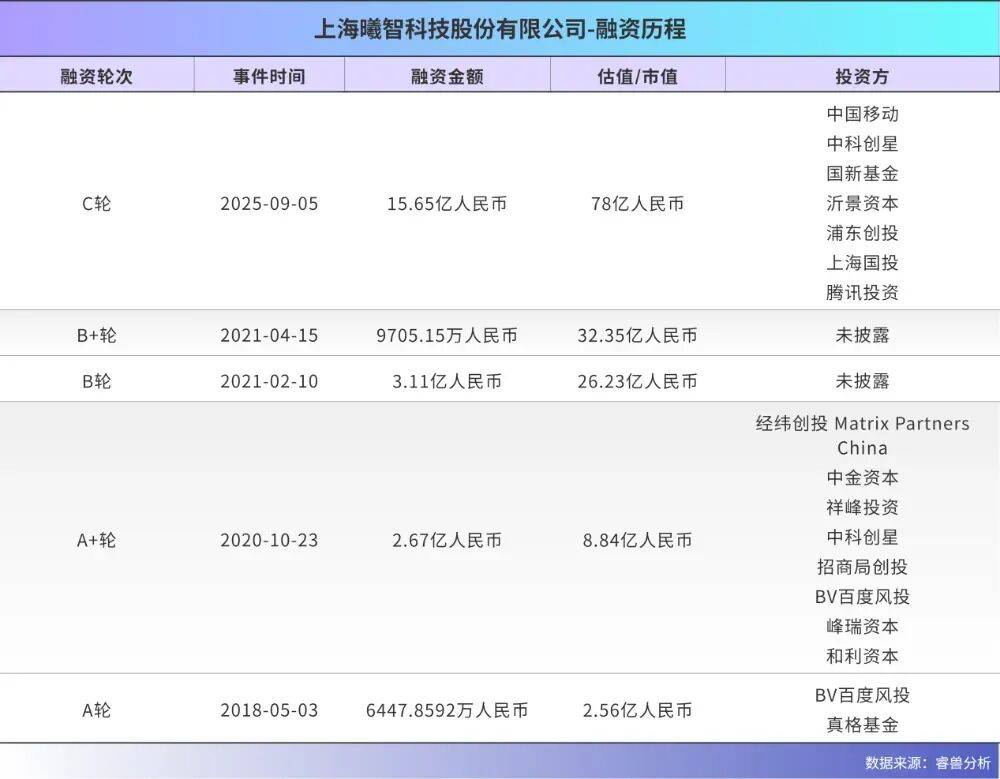Click the investor 经纬创投 Matrix Partners China

pyautogui.click(x=862, y=435)
